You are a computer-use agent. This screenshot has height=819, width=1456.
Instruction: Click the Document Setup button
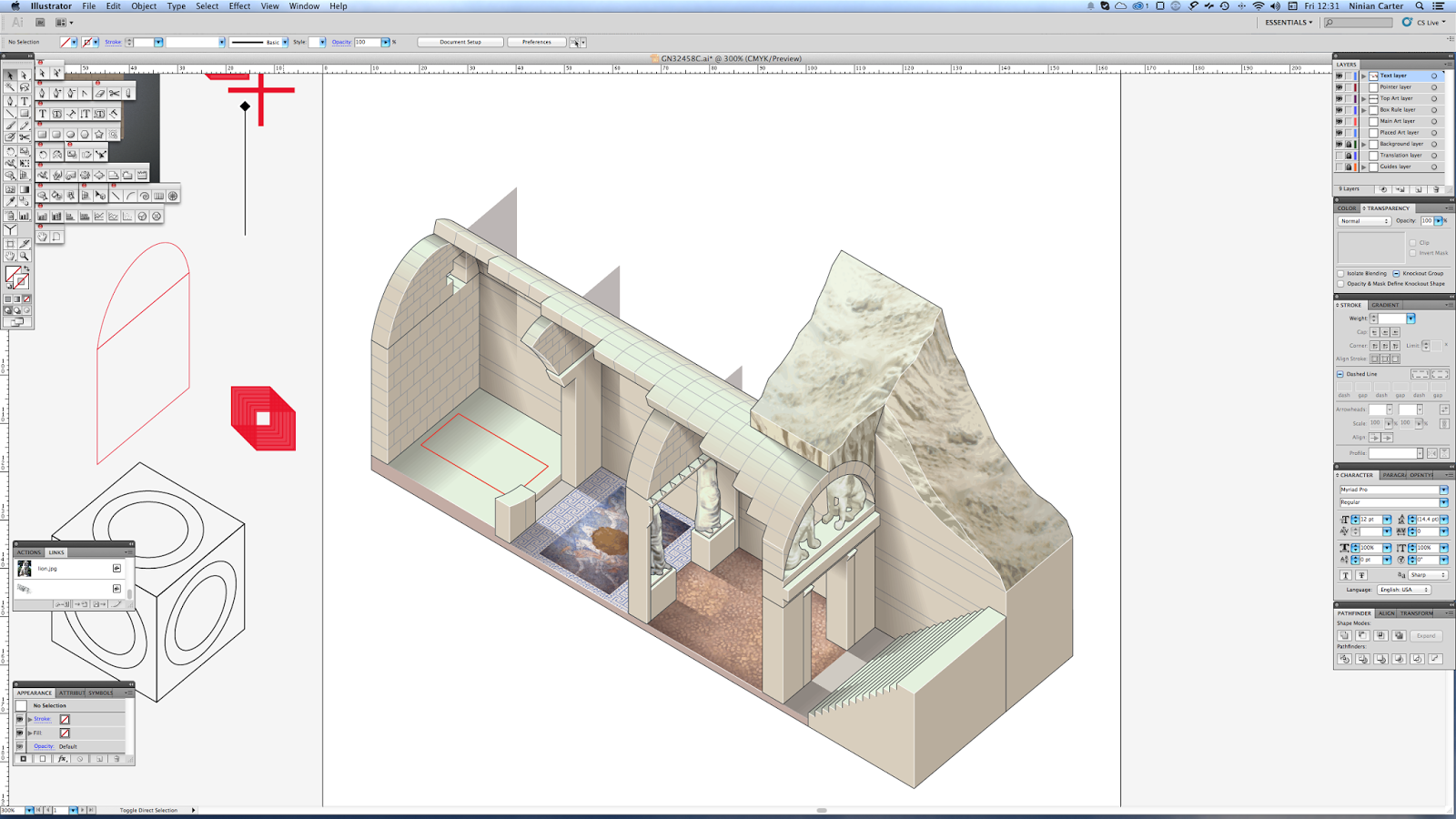click(460, 42)
